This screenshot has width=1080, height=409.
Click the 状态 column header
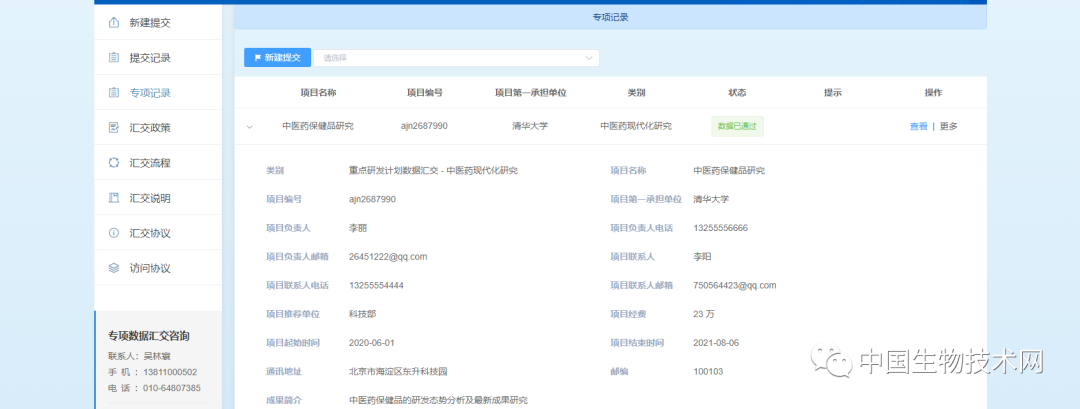pos(737,92)
